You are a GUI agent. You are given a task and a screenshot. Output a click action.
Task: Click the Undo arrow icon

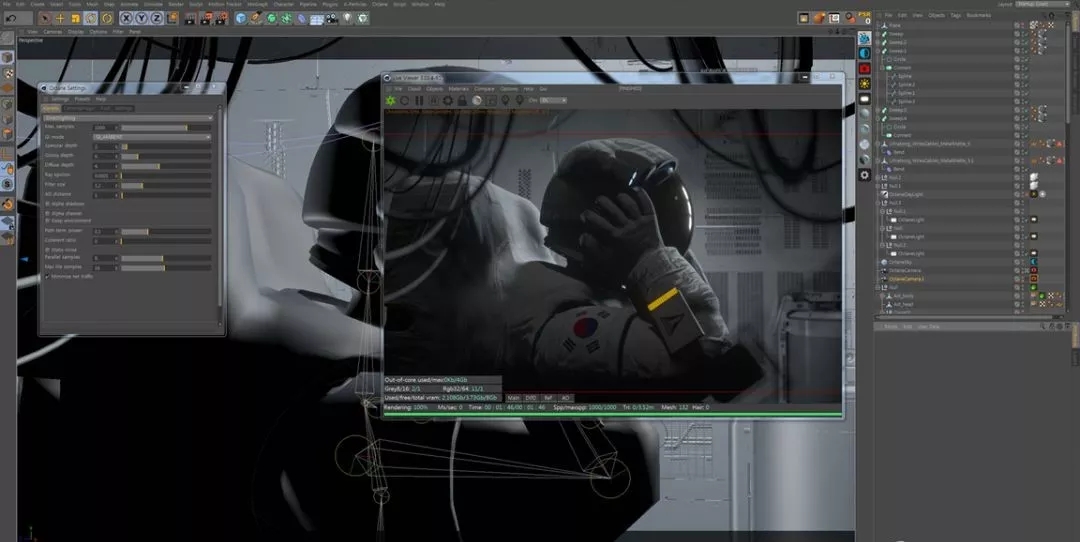pyautogui.click(x=12, y=19)
